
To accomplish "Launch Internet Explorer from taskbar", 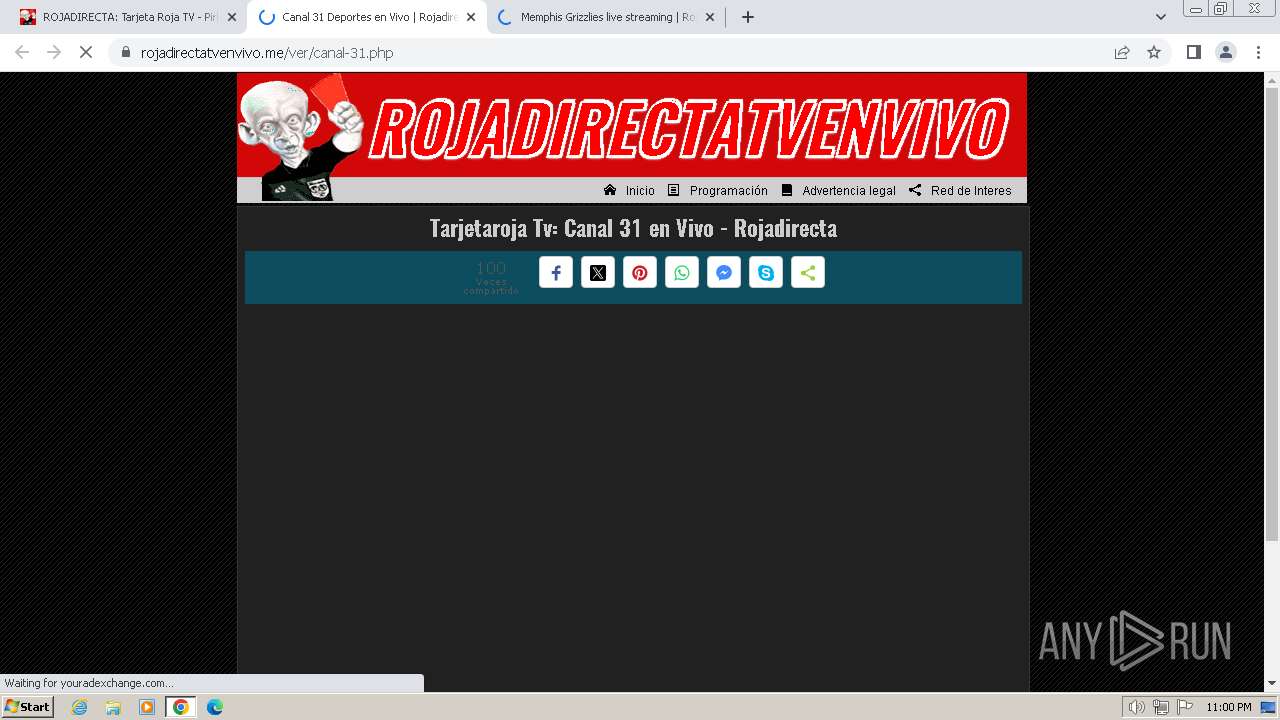I will (80, 707).
